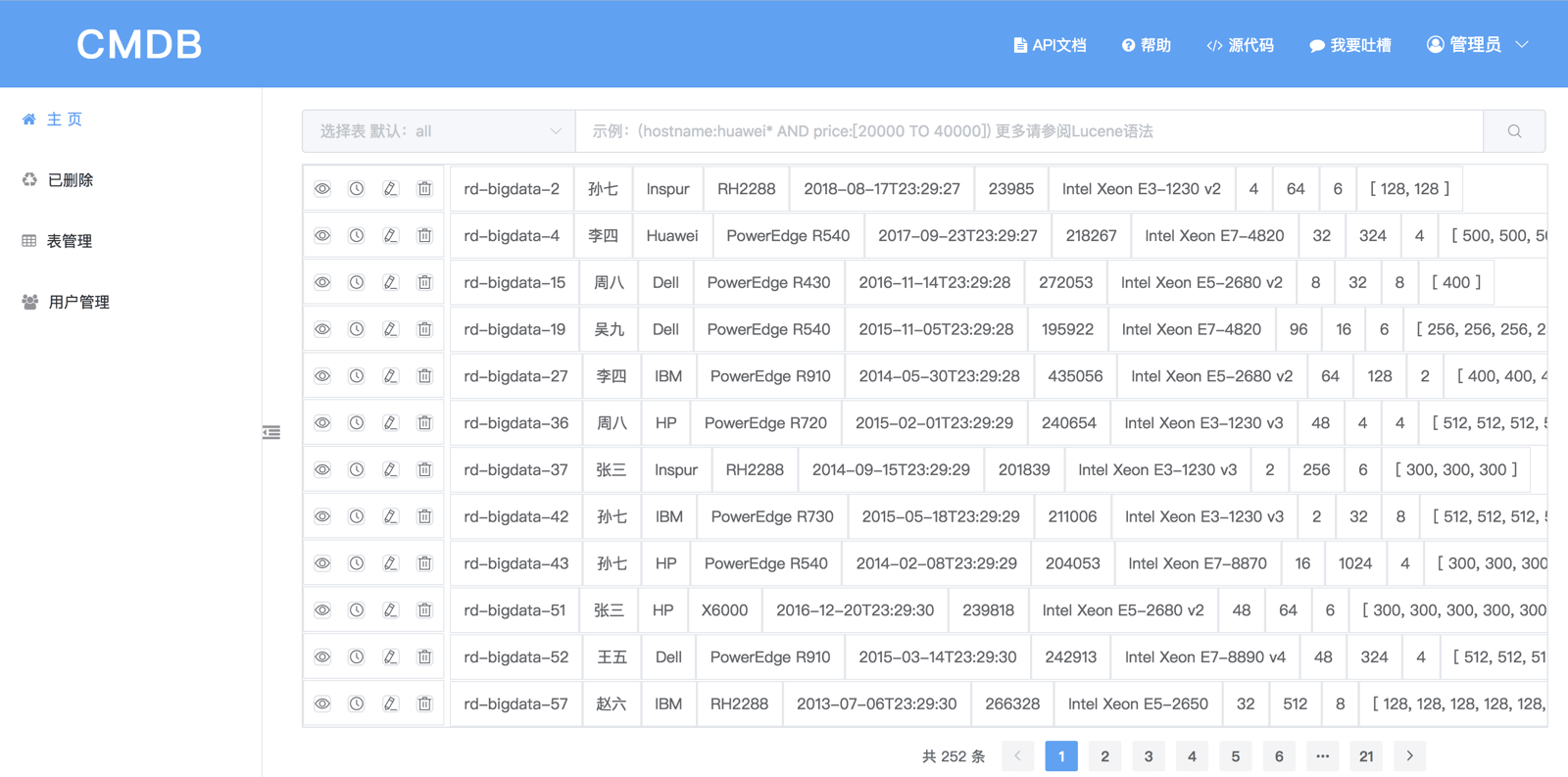This screenshot has height=777, width=1568.
Task: Navigate to 用户管理 in sidebar
Action: pos(78,303)
